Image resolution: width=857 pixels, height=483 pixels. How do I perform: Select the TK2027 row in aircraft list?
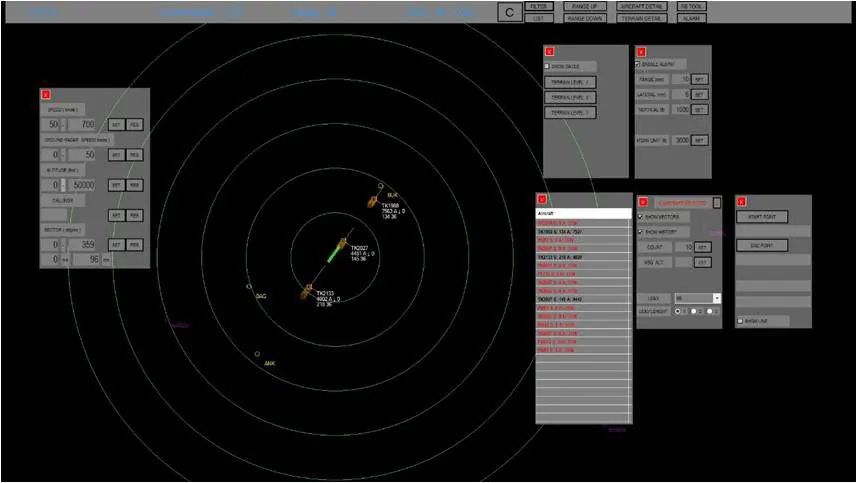(x=583, y=299)
